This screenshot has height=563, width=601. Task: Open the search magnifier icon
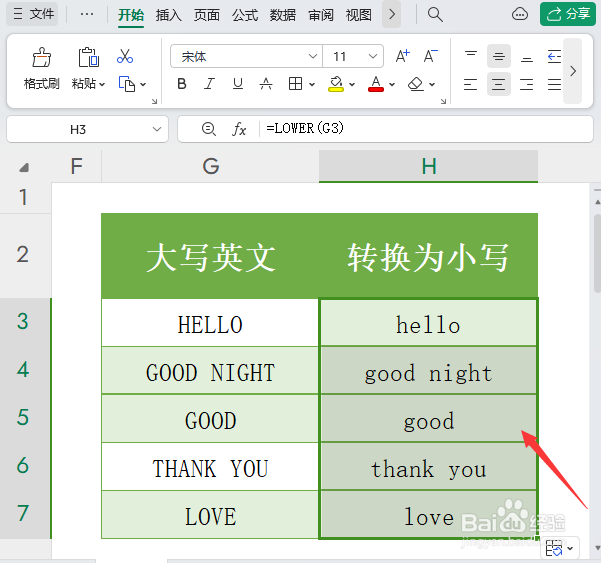pos(435,15)
